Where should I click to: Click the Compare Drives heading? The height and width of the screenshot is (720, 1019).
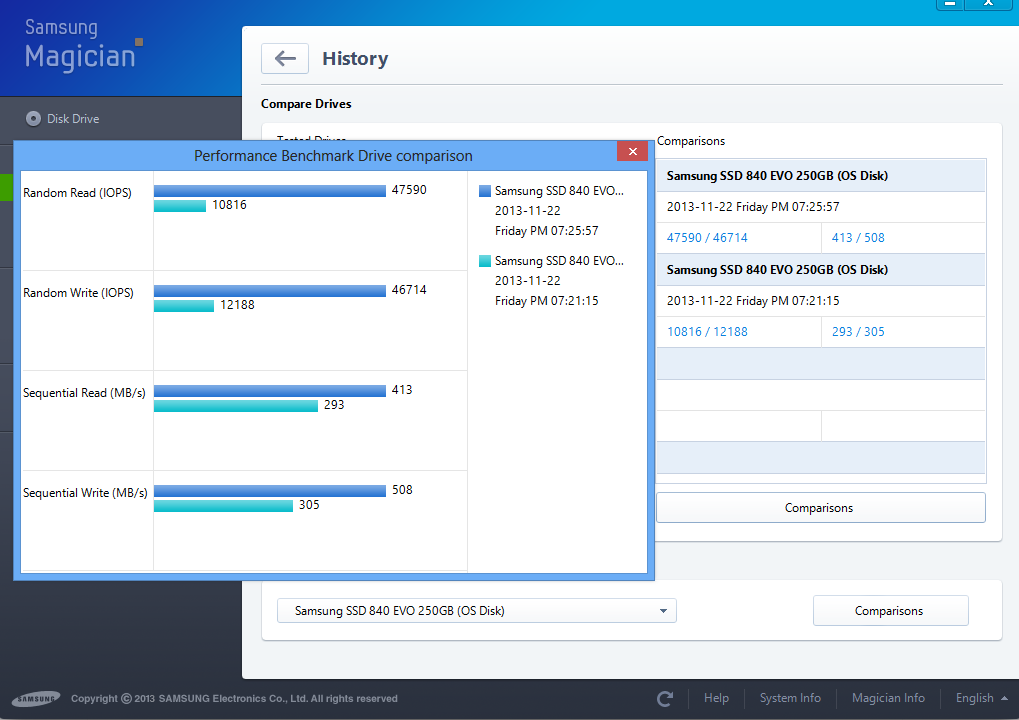click(x=306, y=104)
